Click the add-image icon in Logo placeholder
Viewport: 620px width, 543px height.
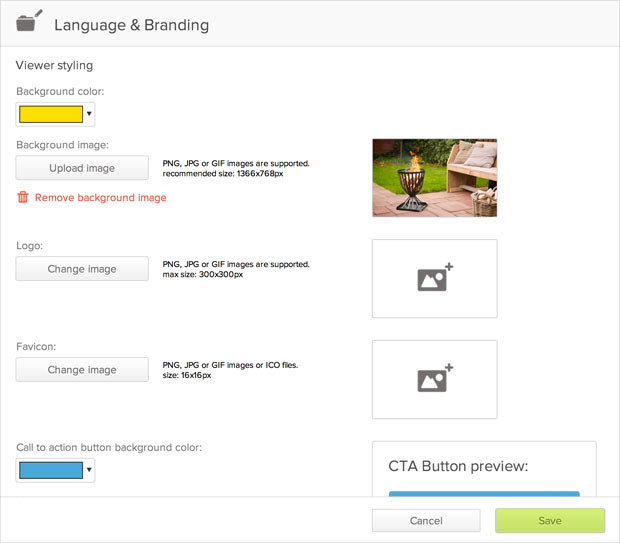(x=434, y=279)
